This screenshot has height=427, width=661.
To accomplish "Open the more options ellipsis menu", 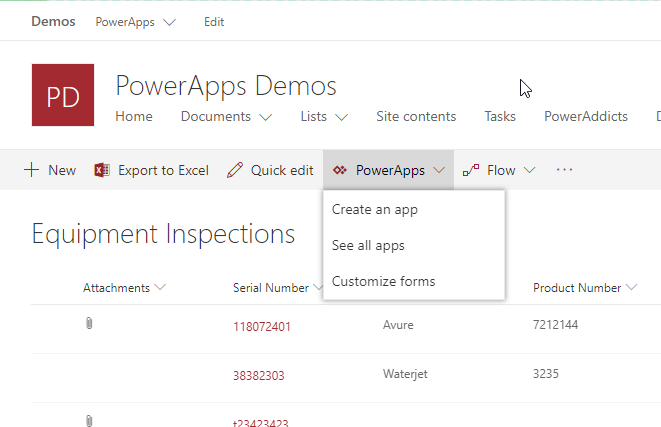I will tap(564, 170).
